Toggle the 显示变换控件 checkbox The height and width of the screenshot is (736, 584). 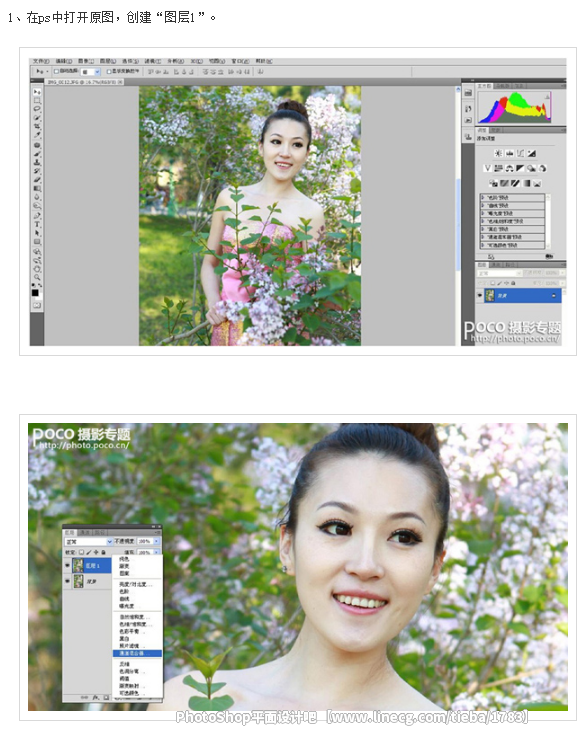coord(108,71)
